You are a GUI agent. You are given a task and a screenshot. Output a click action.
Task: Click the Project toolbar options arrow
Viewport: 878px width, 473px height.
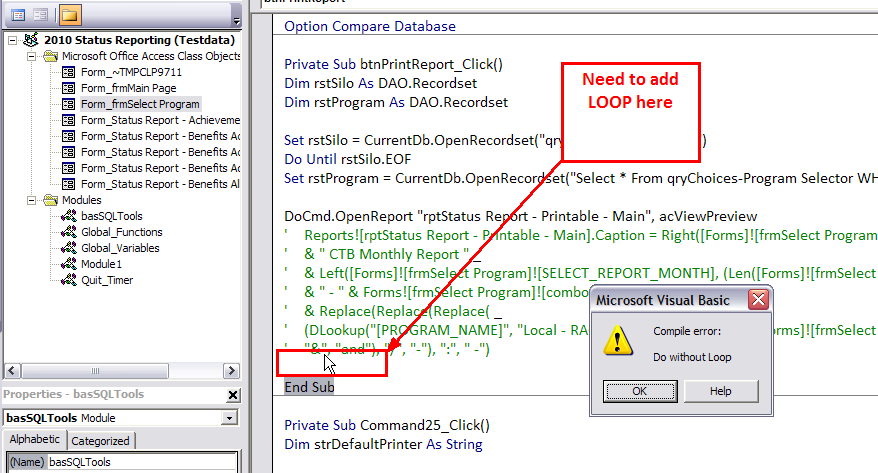tap(237, 21)
